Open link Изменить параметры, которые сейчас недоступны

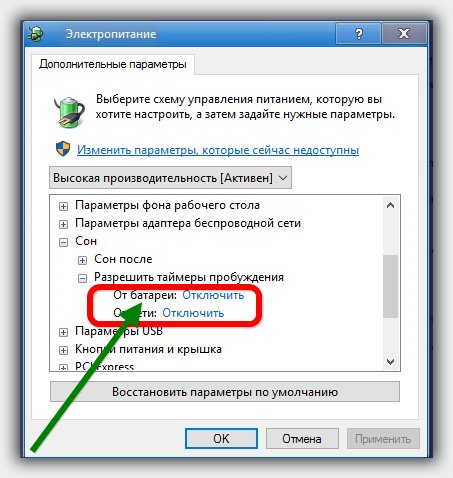pyautogui.click(x=218, y=150)
